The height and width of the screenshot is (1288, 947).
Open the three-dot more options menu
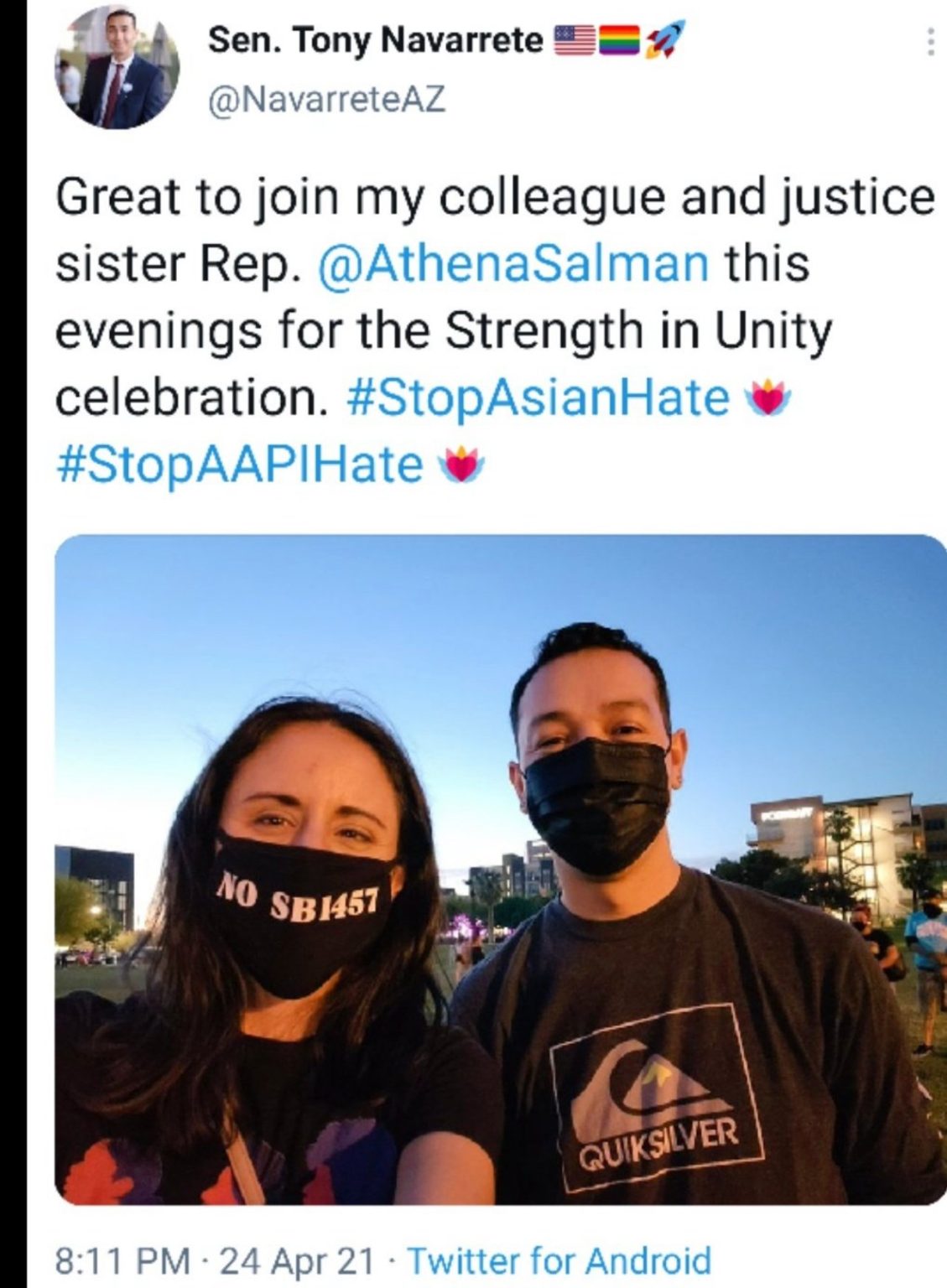point(929,41)
